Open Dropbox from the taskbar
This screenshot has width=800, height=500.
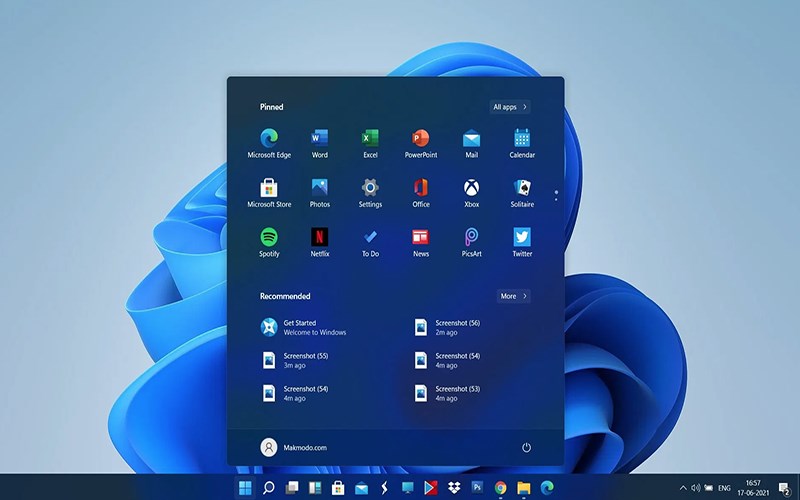coord(454,488)
